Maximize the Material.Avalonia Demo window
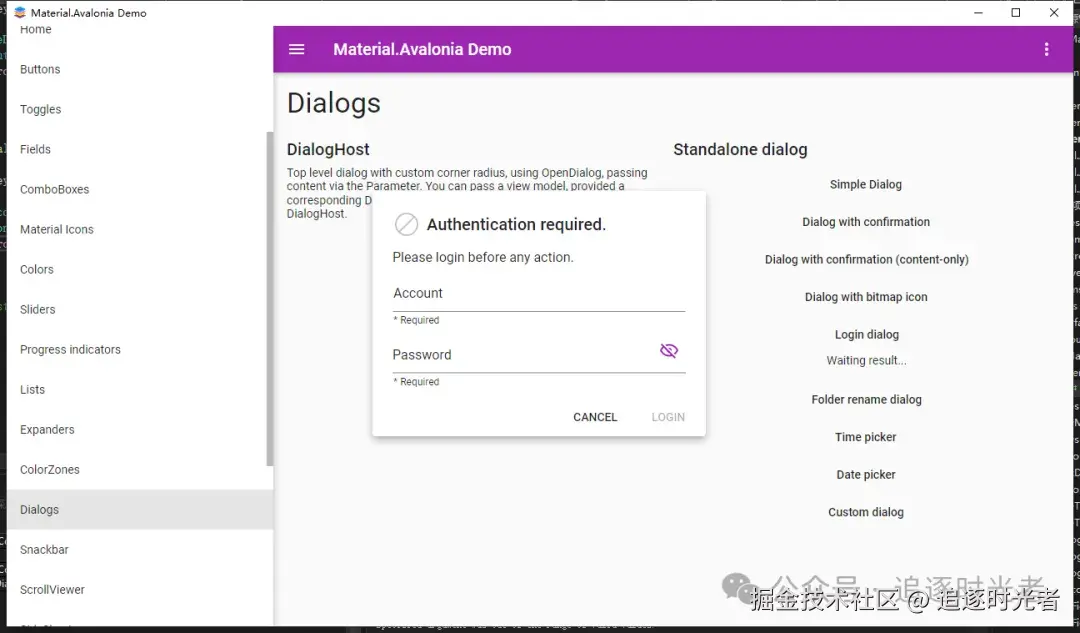Screen dimensions: 1080x633 click(x=1015, y=12)
